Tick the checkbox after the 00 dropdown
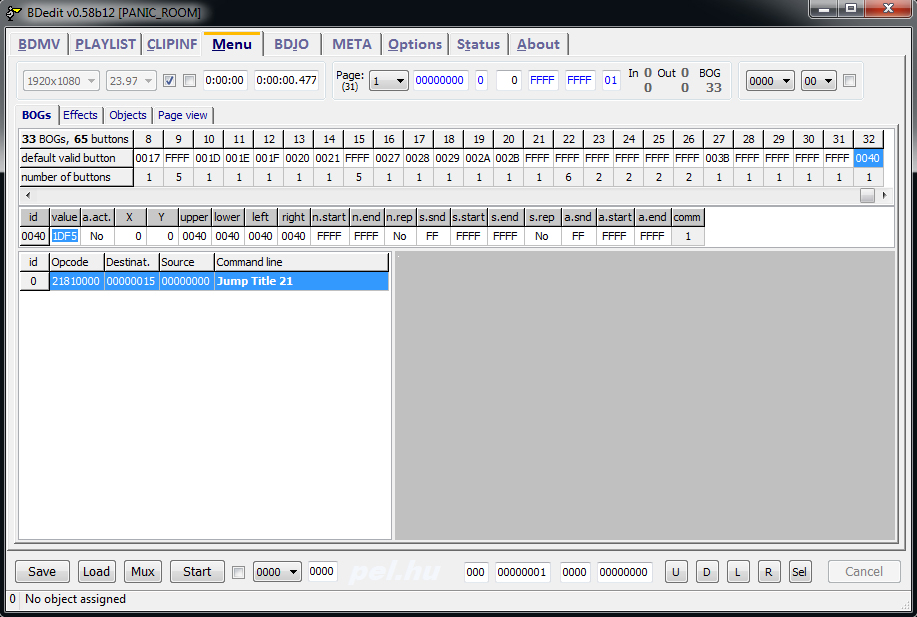 [x=850, y=81]
